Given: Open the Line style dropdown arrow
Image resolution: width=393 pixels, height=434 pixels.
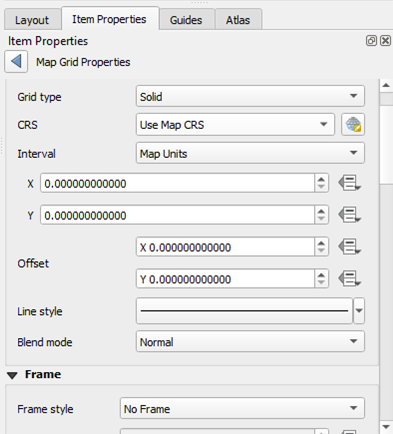Looking at the screenshot, I should click(x=359, y=311).
